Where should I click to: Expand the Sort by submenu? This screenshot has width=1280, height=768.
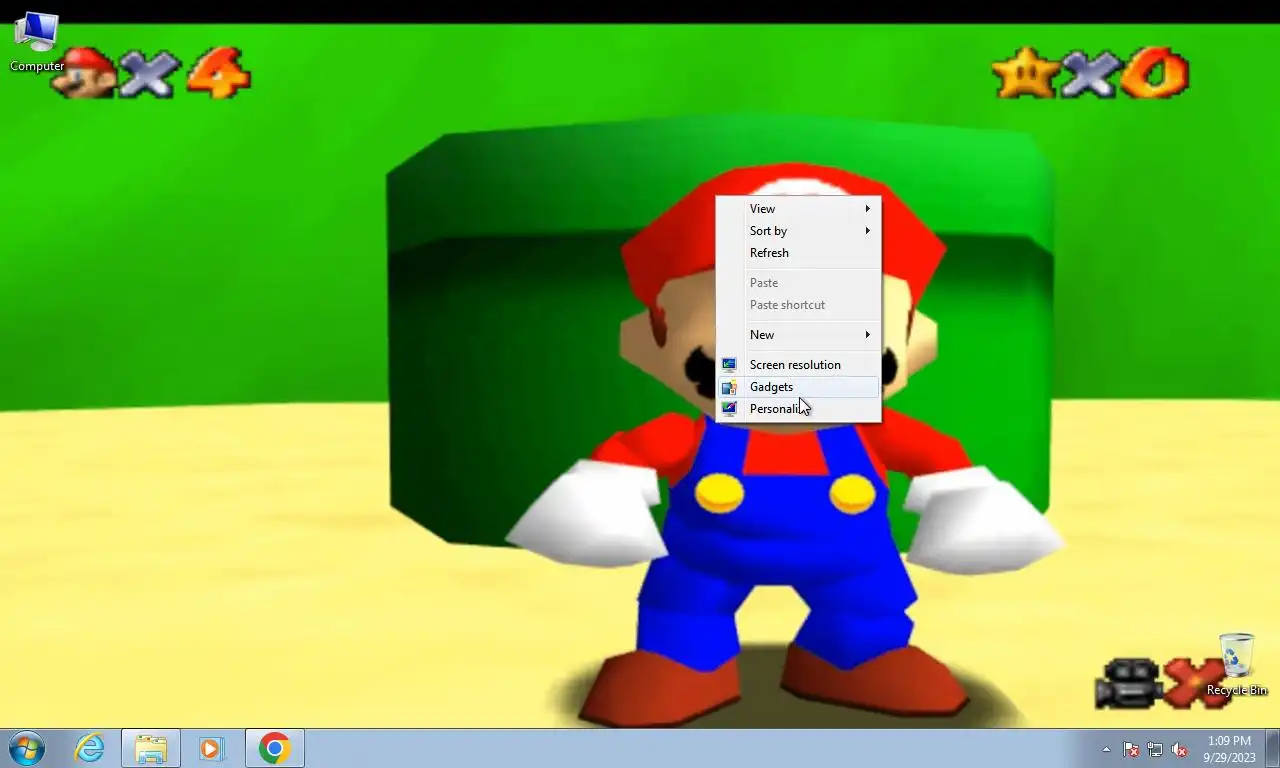coord(799,231)
